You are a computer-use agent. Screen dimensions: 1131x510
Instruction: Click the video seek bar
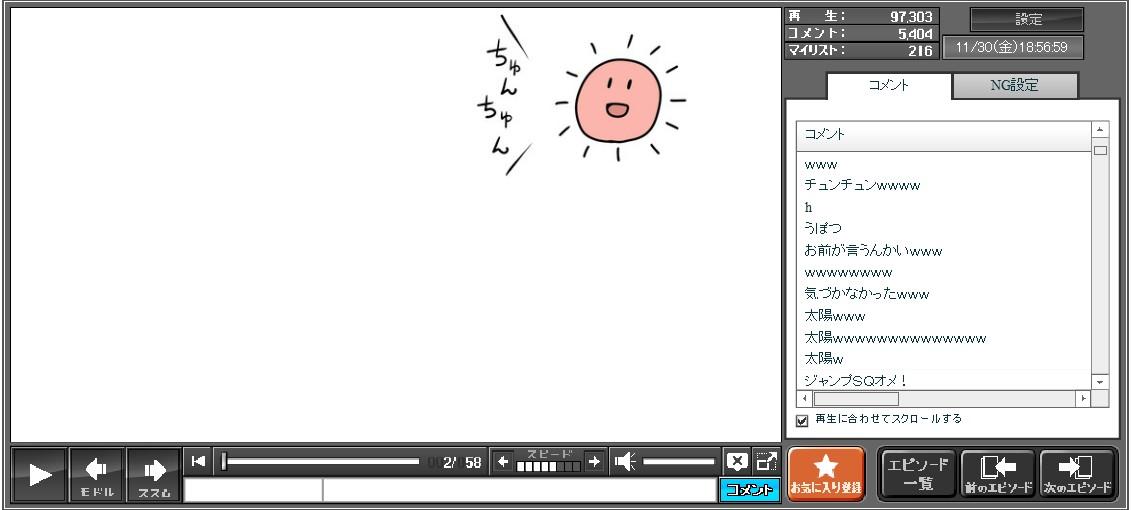[320, 461]
